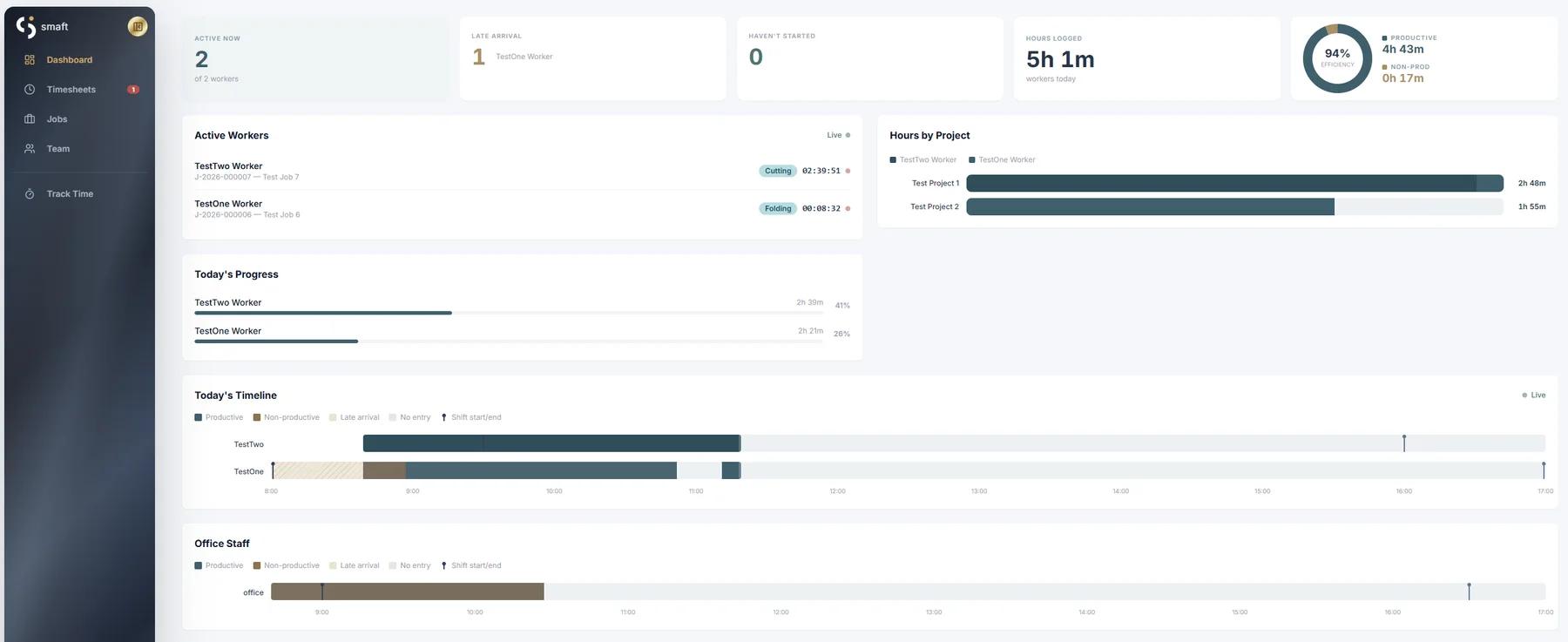
Task: Click the TestOne Worker legend swatch in Hours by Project
Action: 972,160
